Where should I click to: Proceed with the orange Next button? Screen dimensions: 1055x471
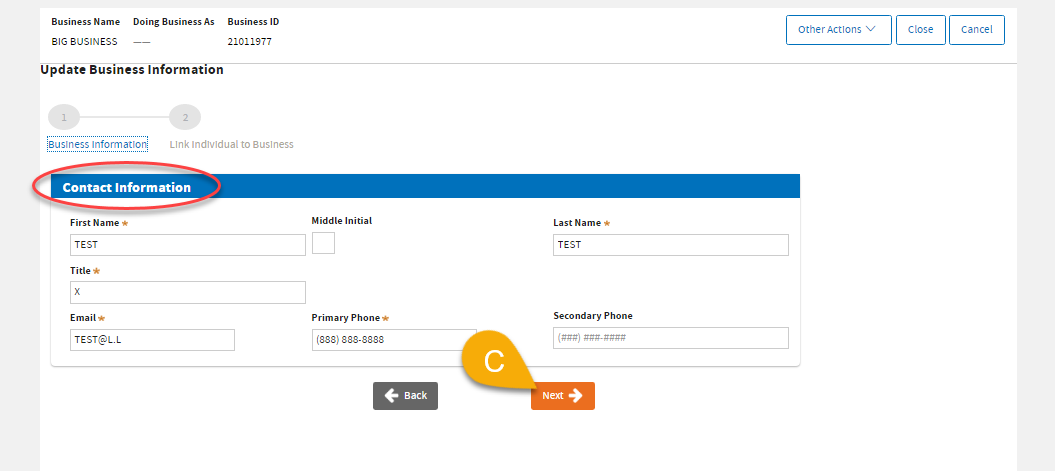tap(562, 396)
